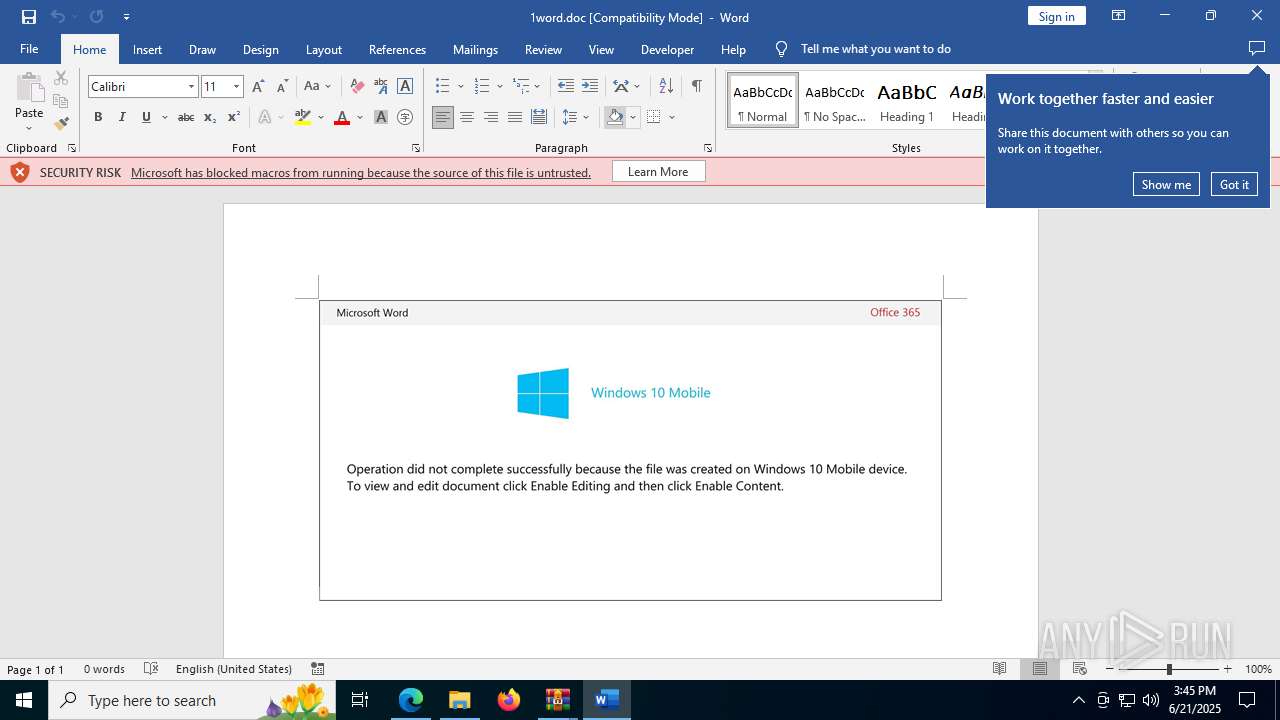The width and height of the screenshot is (1280, 720).
Task: Justify paragraph text
Action: pos(515,117)
